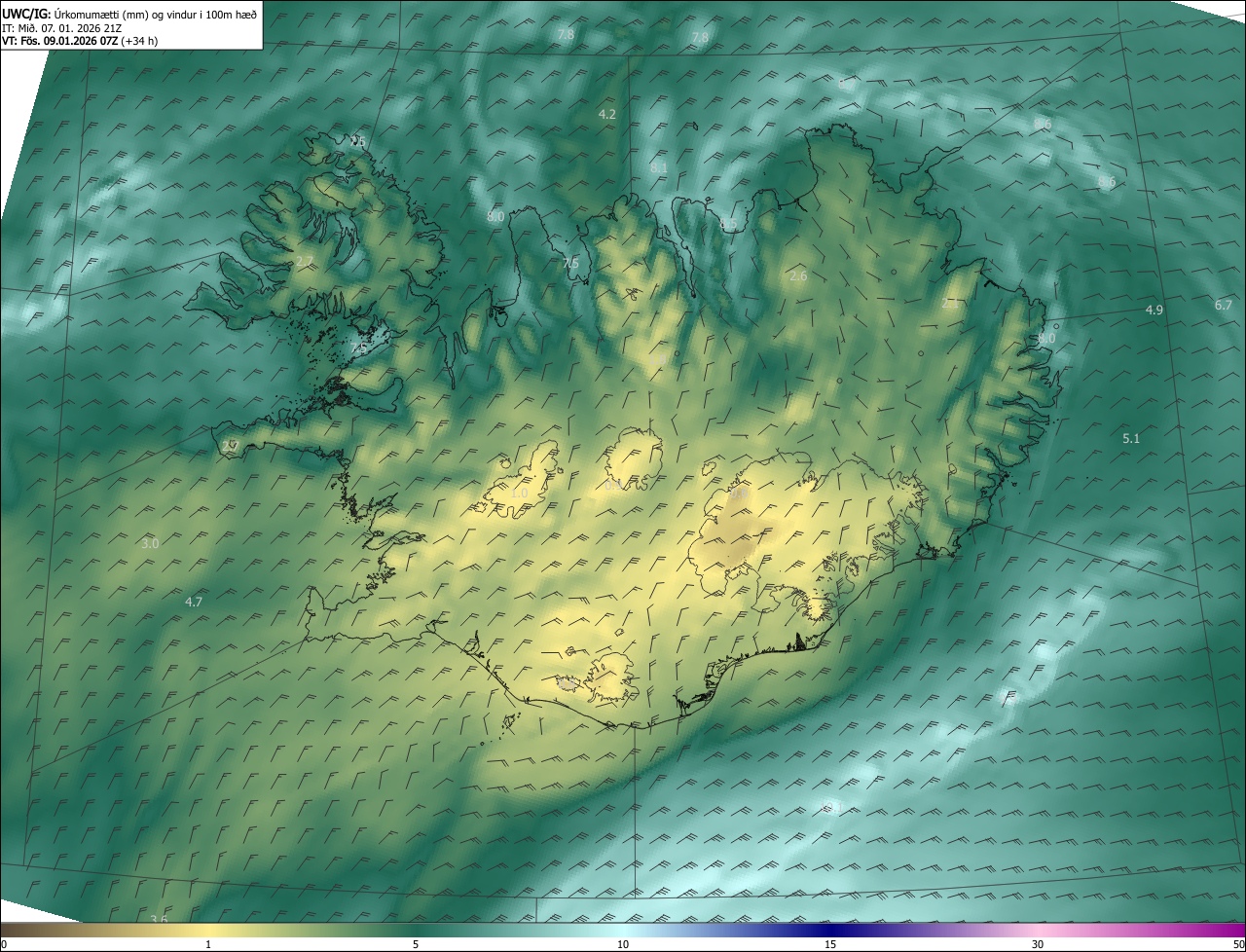The width and height of the screenshot is (1246, 952).
Task: Click the 3.0 value label on the map
Action: pos(149,544)
